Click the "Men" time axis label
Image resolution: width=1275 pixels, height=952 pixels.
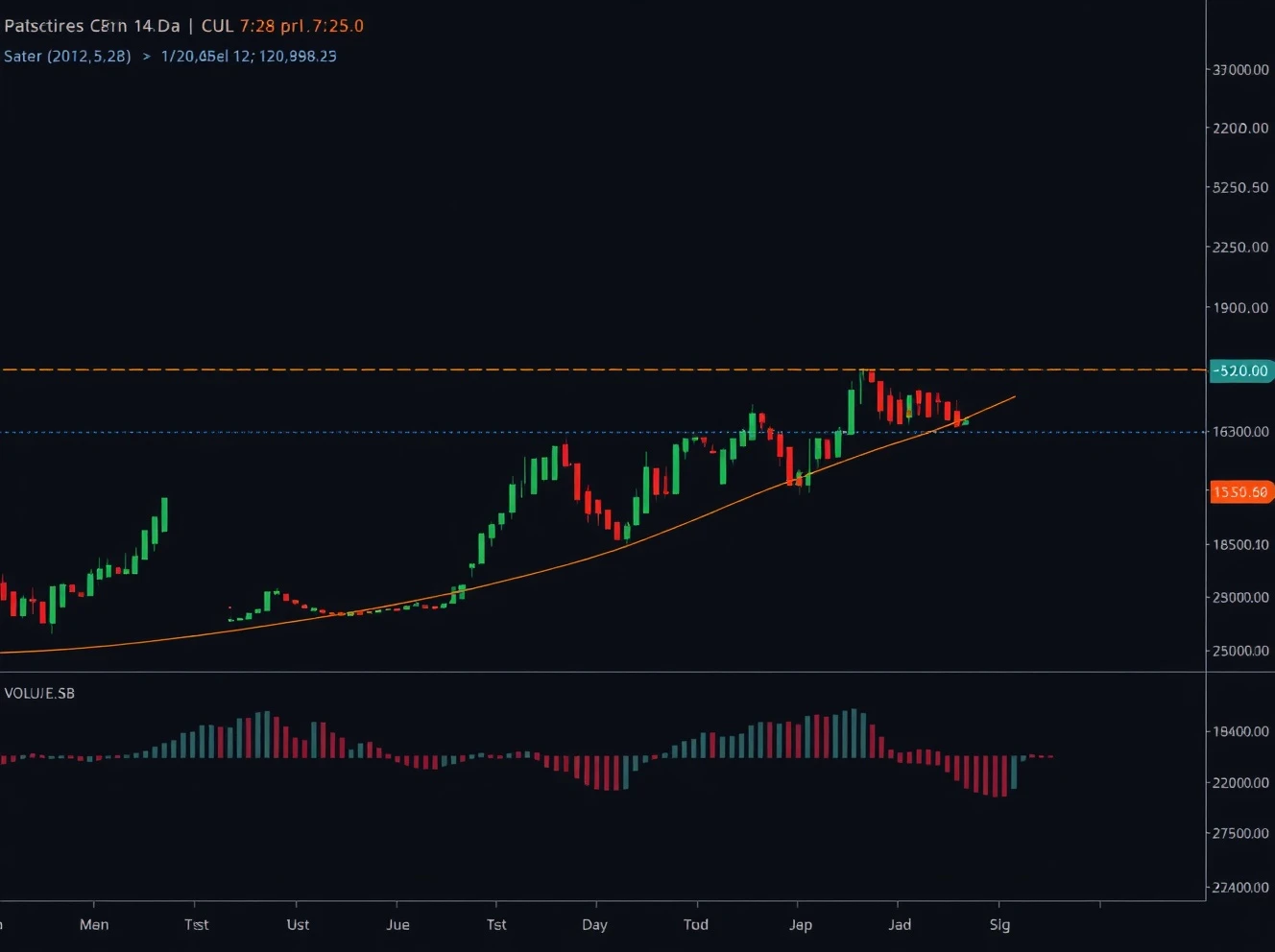click(x=94, y=924)
